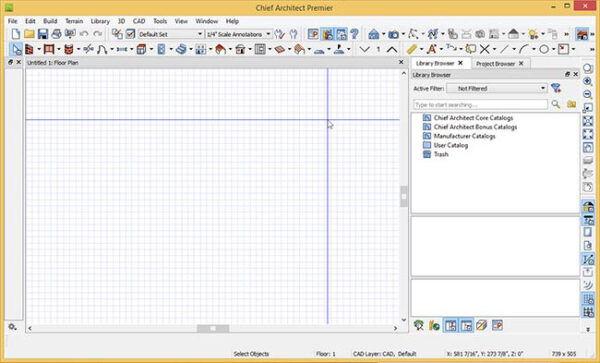Image resolution: width=600 pixels, height=363 pixels.
Task: Click the Redo arrow in the toolbar
Action: tap(98, 34)
